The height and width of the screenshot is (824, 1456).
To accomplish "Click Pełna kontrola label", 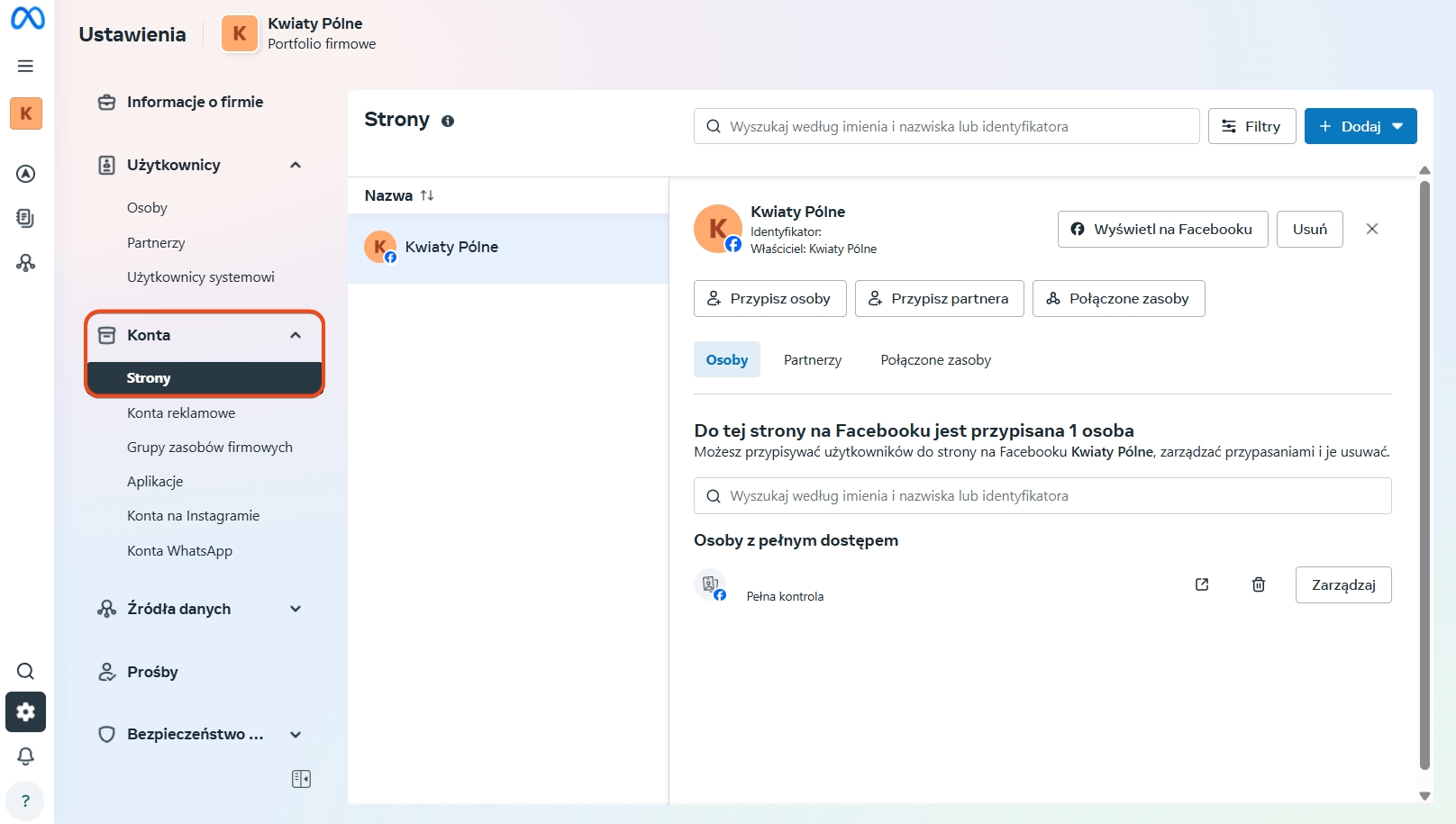I will coord(785,596).
